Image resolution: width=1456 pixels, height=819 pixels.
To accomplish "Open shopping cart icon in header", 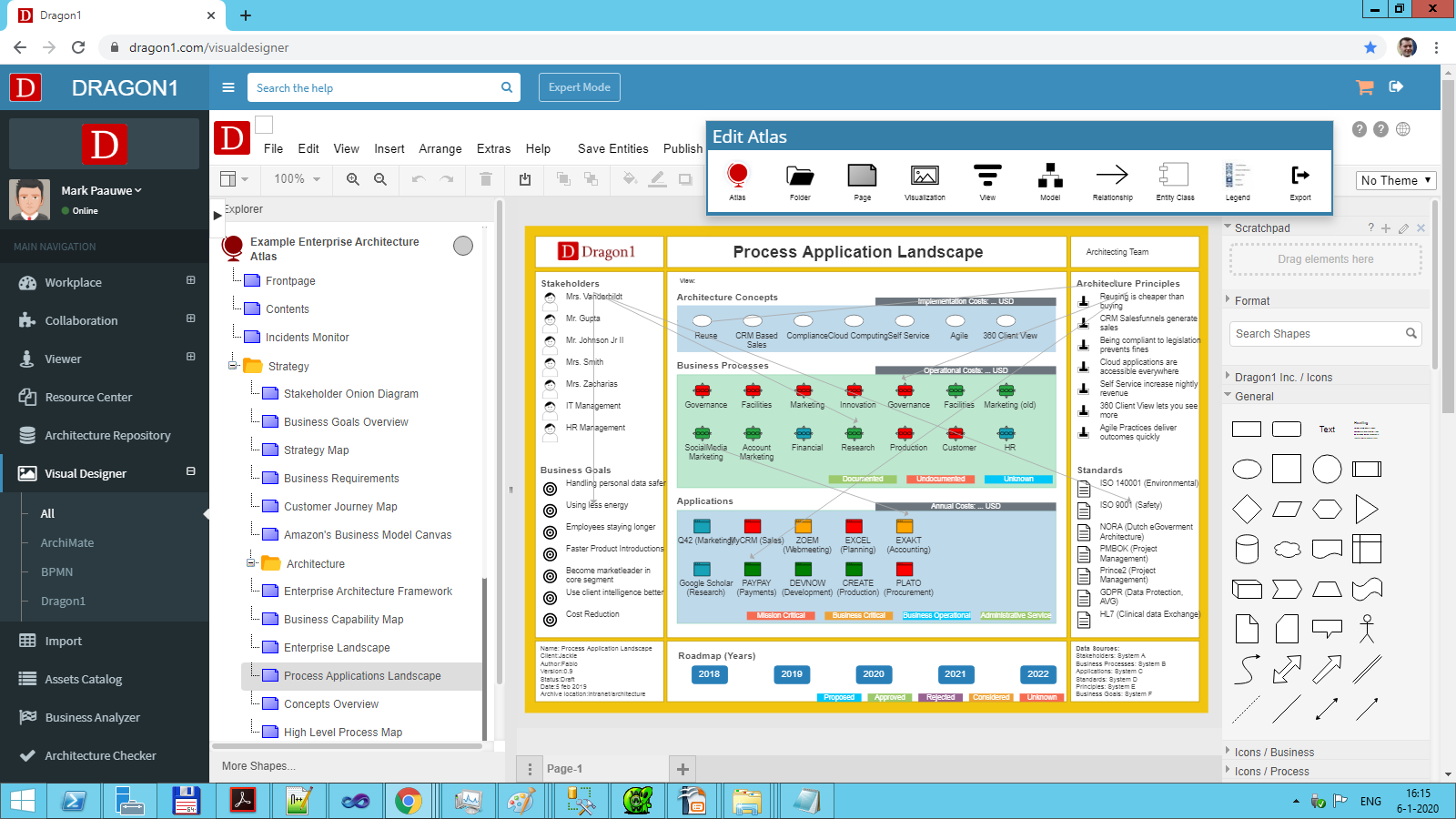I will (1364, 87).
